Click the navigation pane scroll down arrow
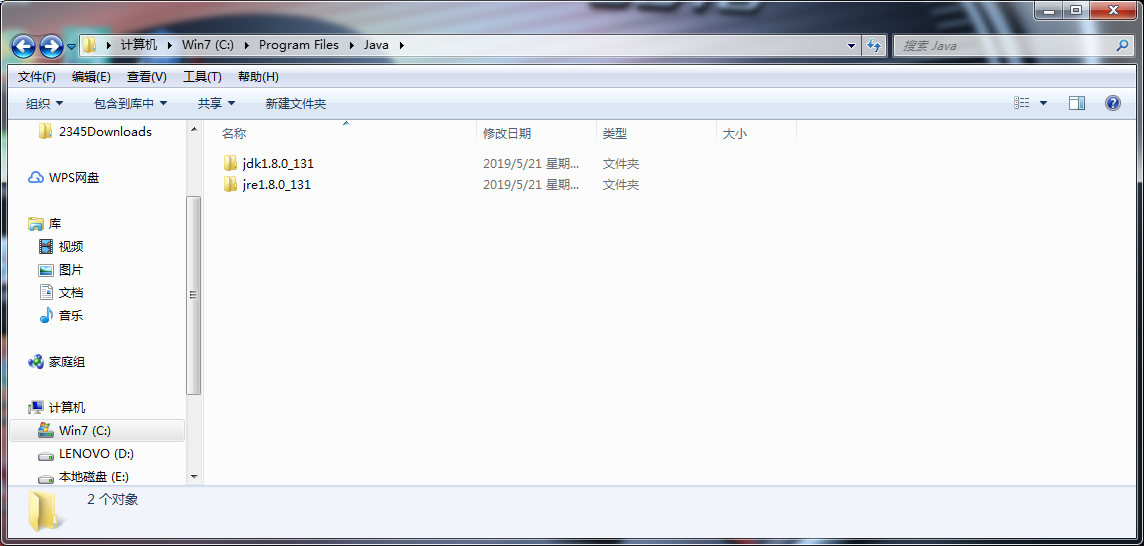Viewport: 1144px width, 546px height. click(x=193, y=477)
